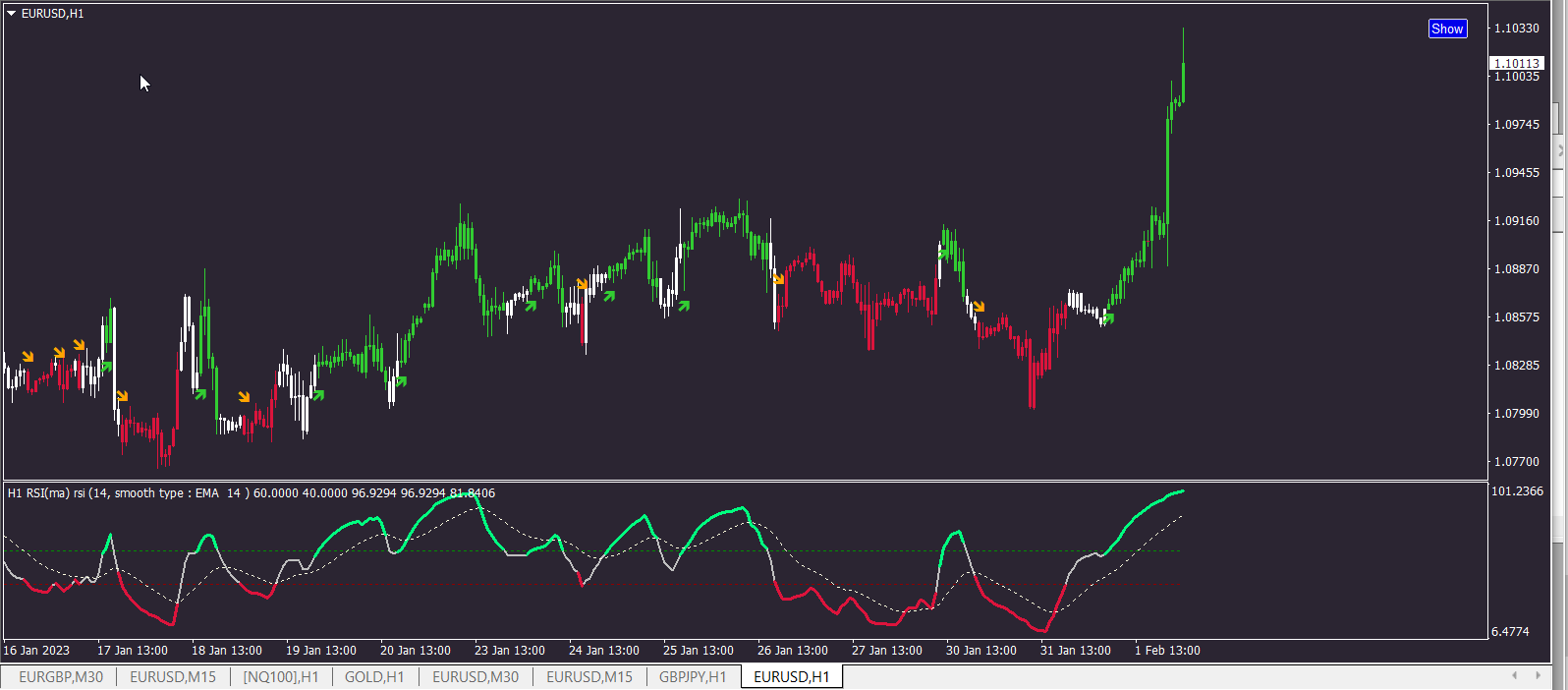Click the chart tabs scroll-right arrow
This screenshot has height=690, width=1568.
tap(1540, 675)
